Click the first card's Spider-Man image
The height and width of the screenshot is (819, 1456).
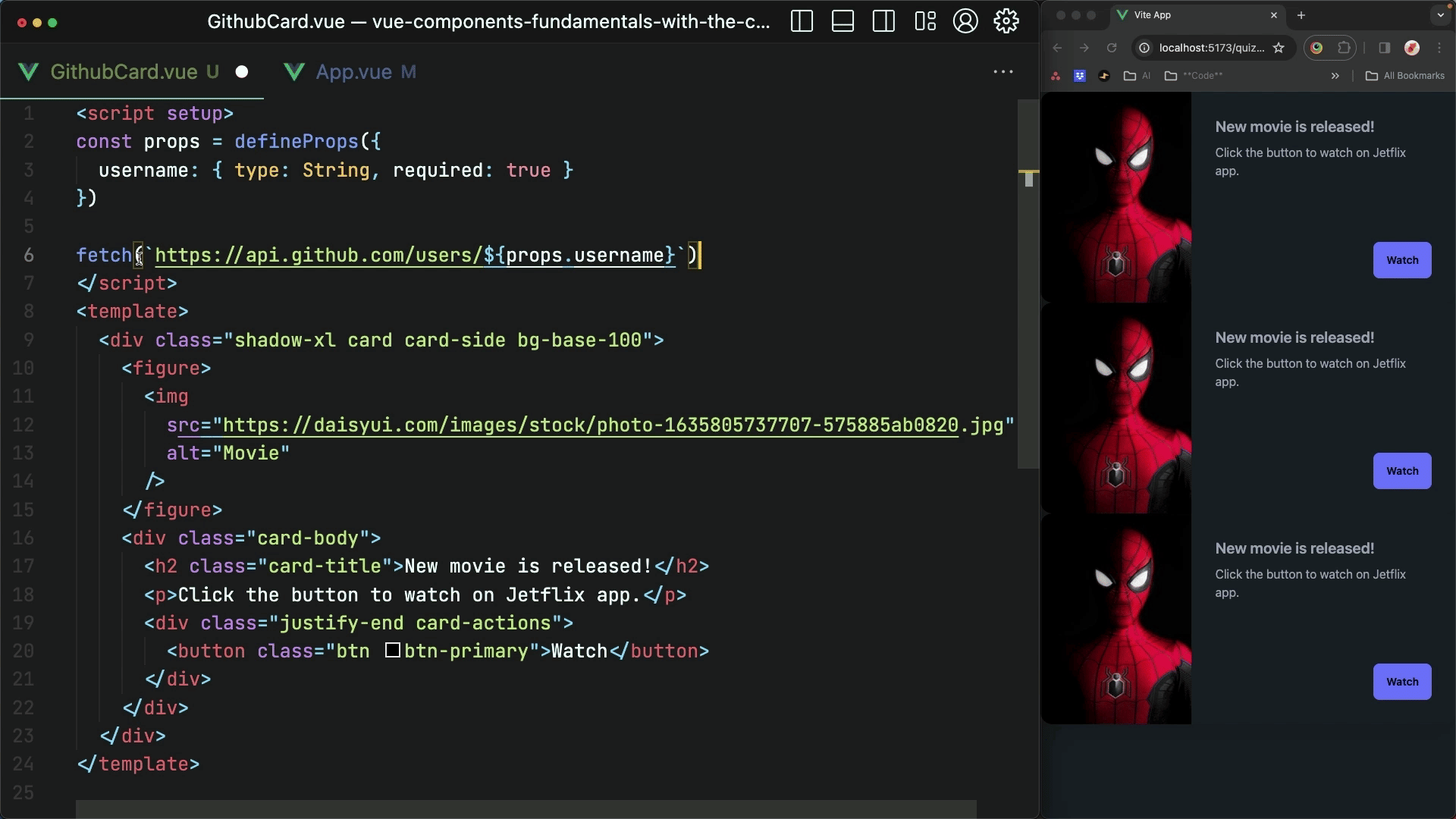coord(1116,197)
